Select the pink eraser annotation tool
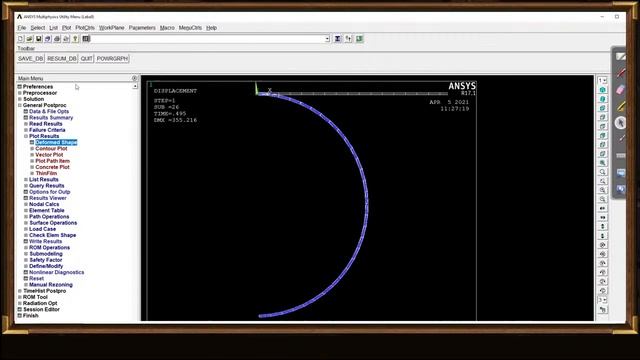The width and height of the screenshot is (640, 360). (x=620, y=89)
